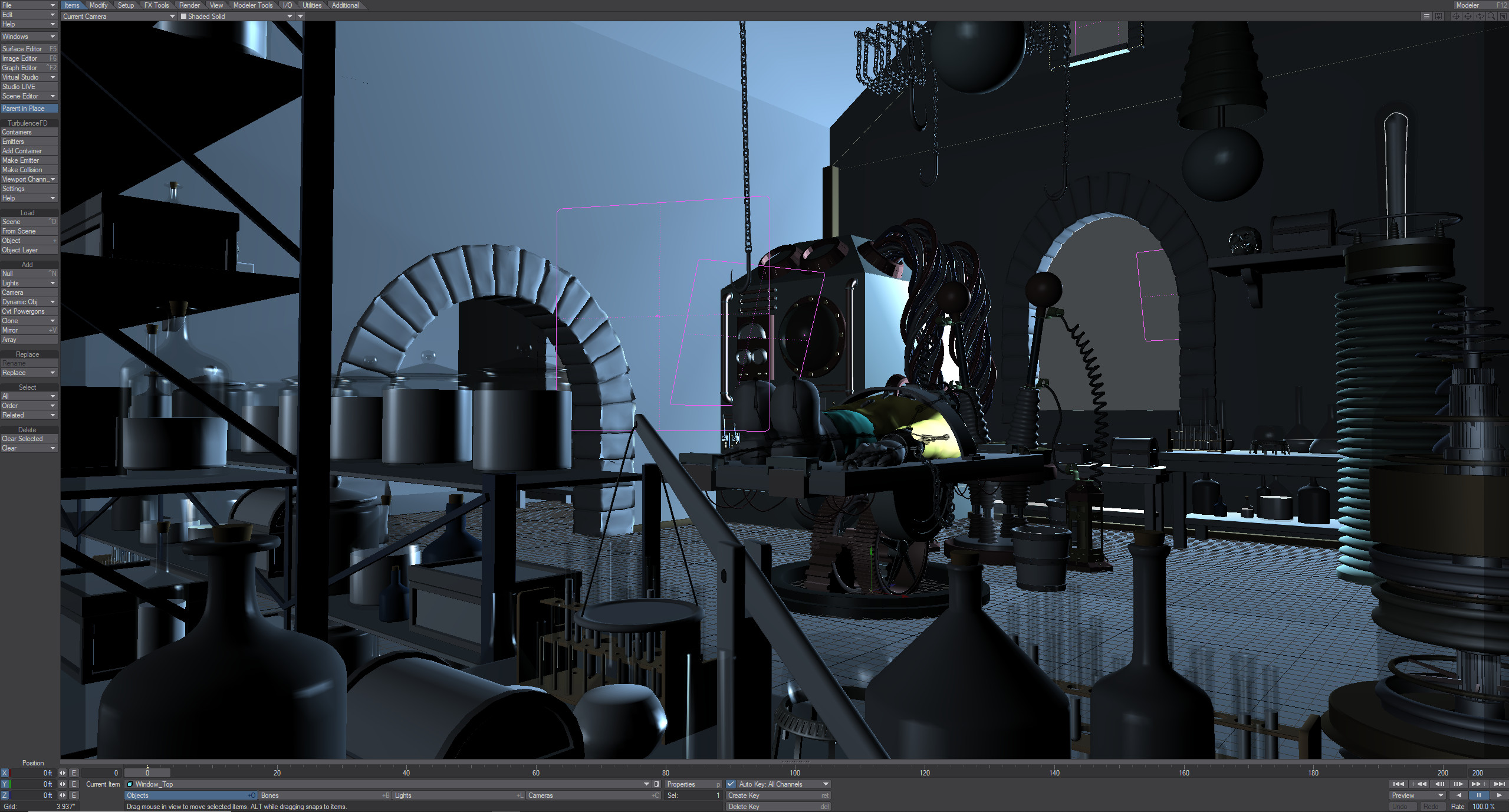Toggle X axis channel lock
This screenshot has height=812, width=1509.
point(5,772)
